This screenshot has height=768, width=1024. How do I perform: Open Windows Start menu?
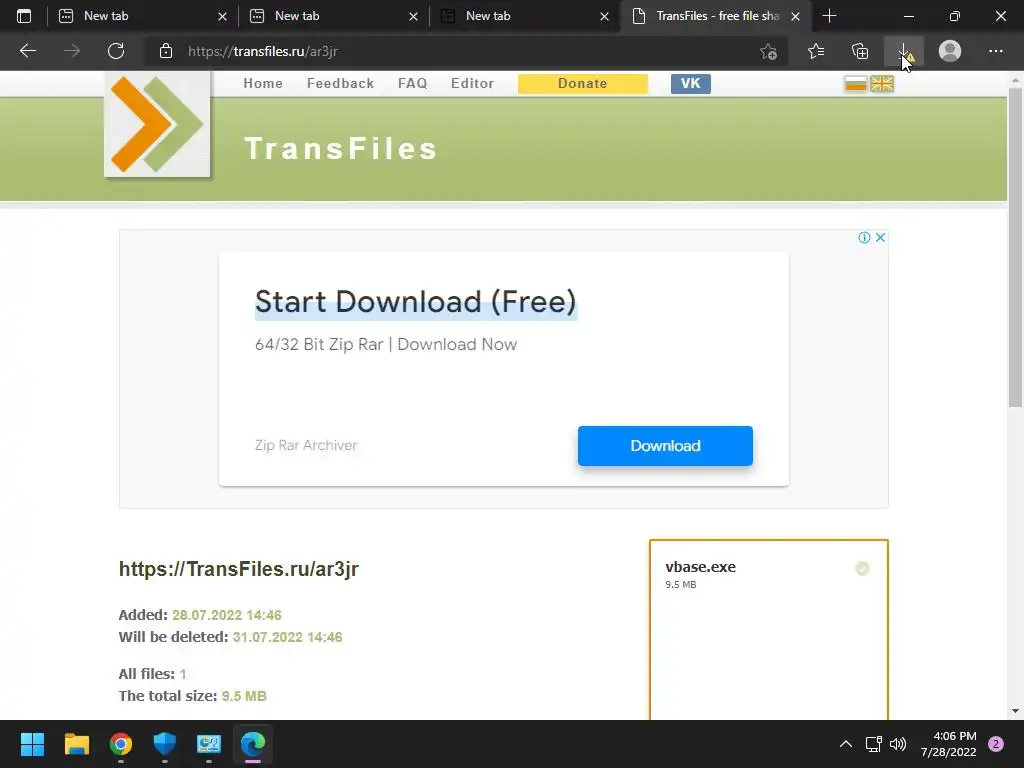32,744
